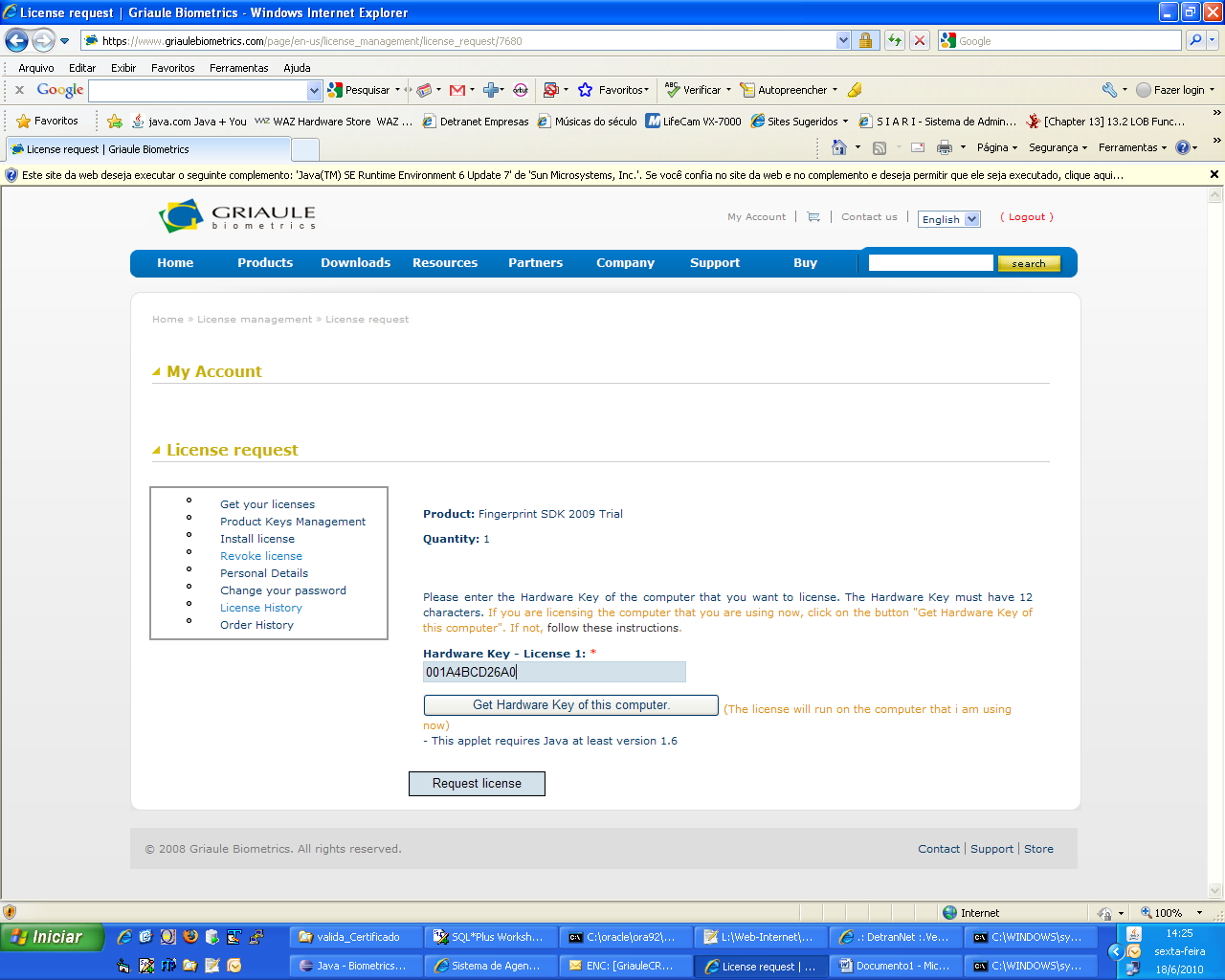The width and height of the screenshot is (1225, 980).
Task: Click the Help question mark icon
Action: click(1183, 147)
